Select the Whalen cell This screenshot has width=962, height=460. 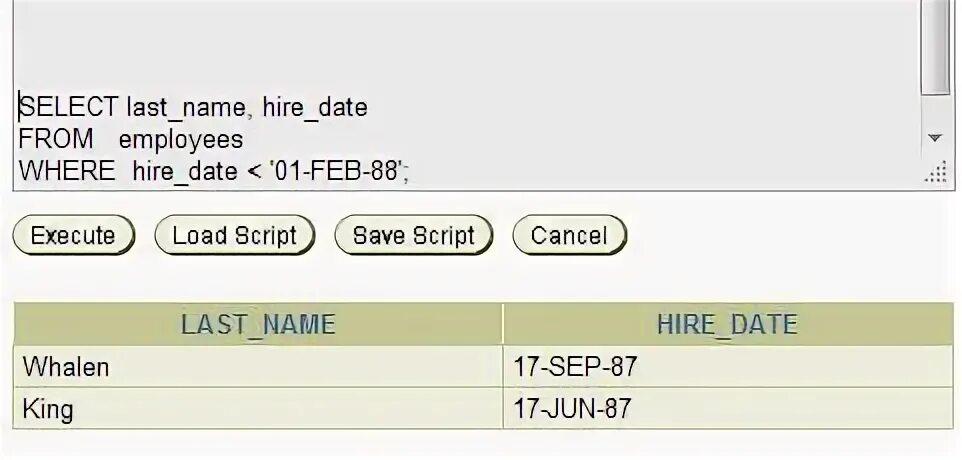click(x=258, y=367)
